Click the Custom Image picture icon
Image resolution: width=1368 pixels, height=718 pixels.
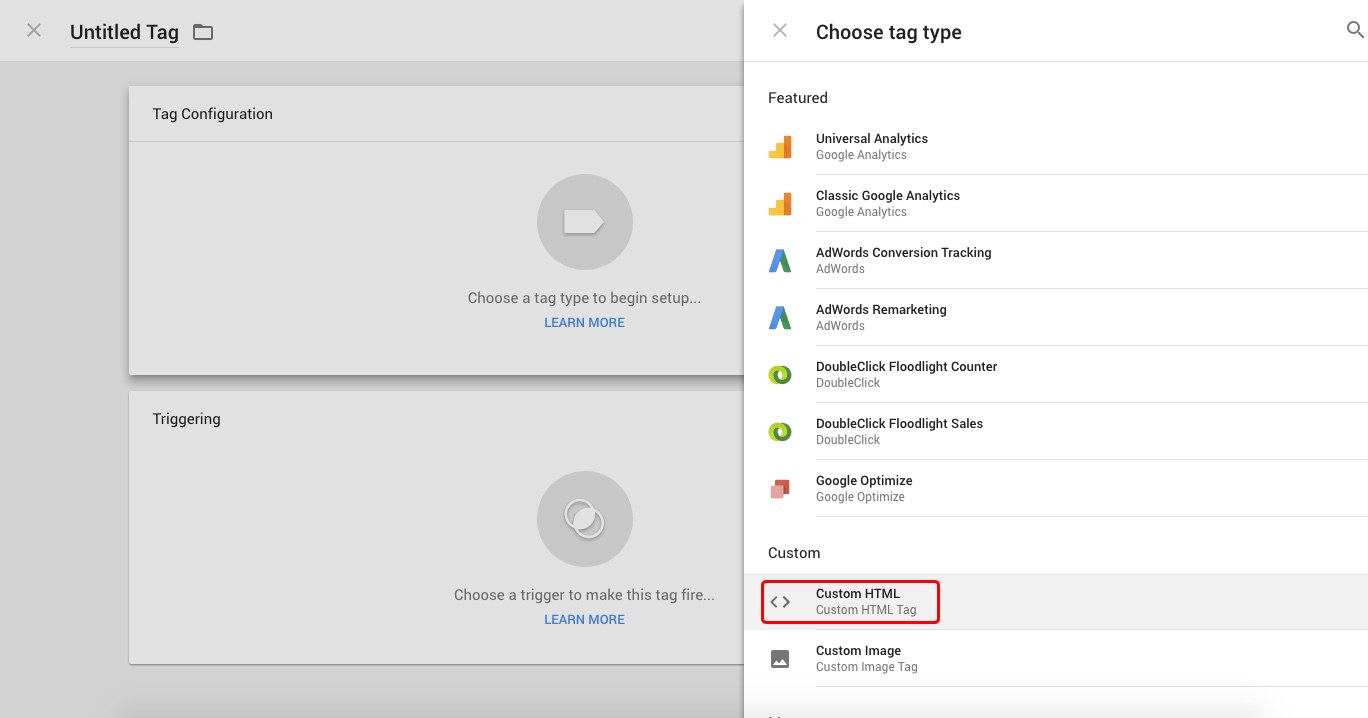pyautogui.click(x=780, y=659)
